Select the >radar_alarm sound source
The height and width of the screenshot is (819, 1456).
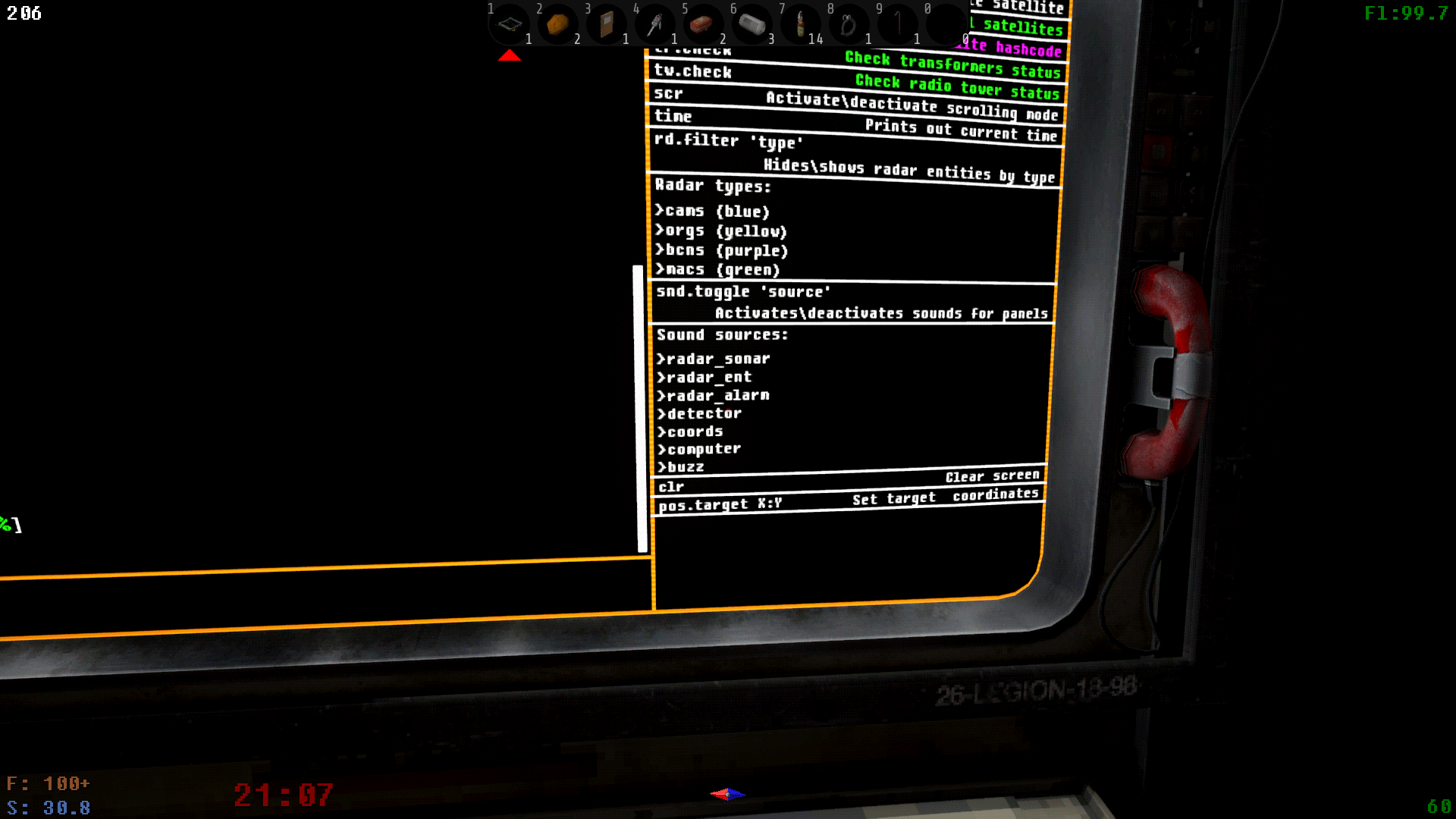tap(714, 395)
